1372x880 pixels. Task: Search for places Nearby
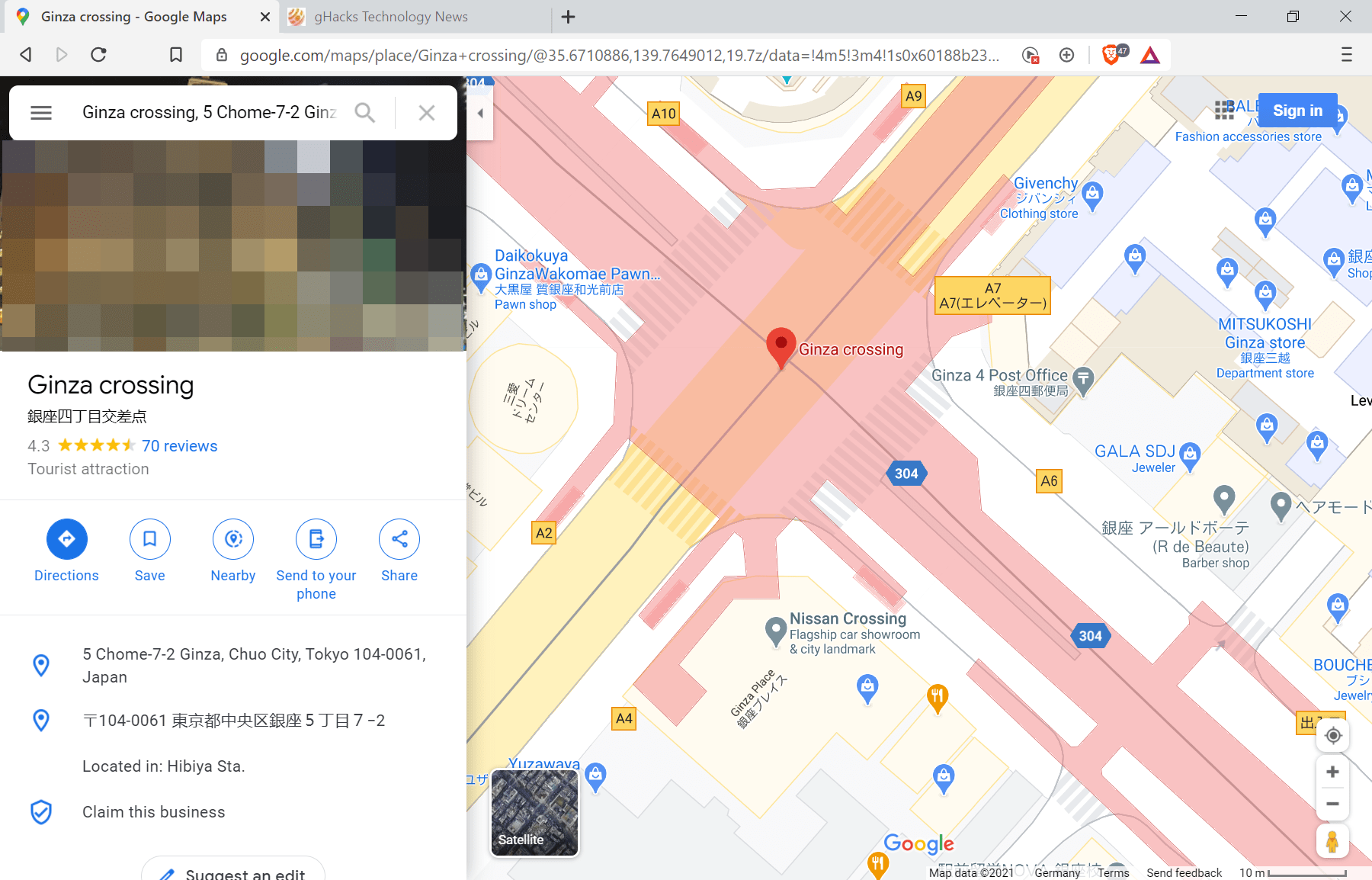pos(233,539)
